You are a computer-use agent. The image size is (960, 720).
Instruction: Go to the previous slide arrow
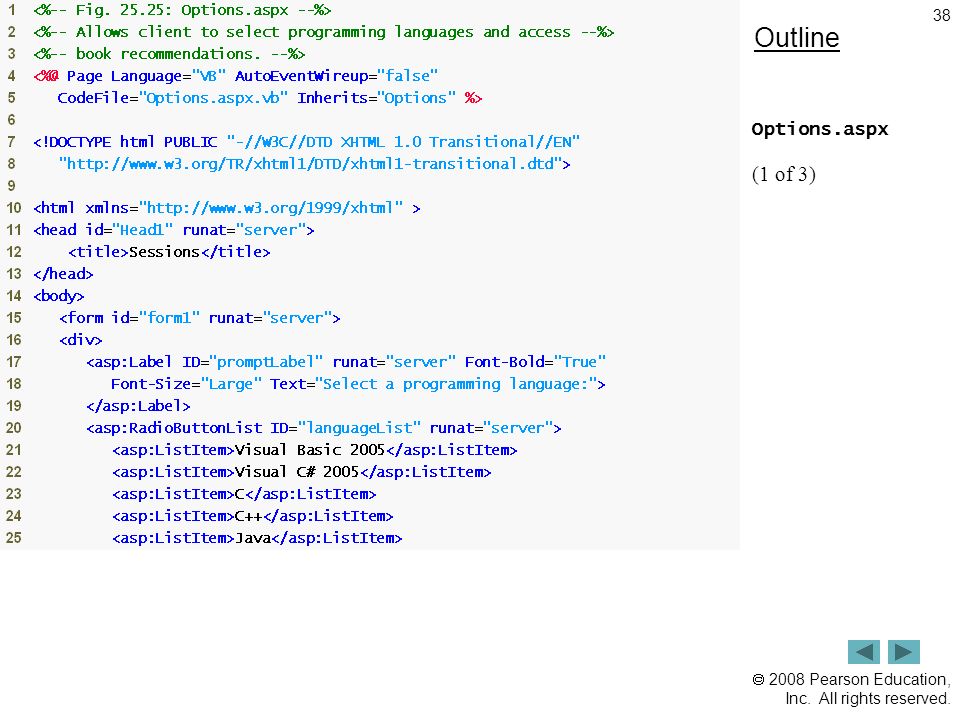tap(863, 651)
